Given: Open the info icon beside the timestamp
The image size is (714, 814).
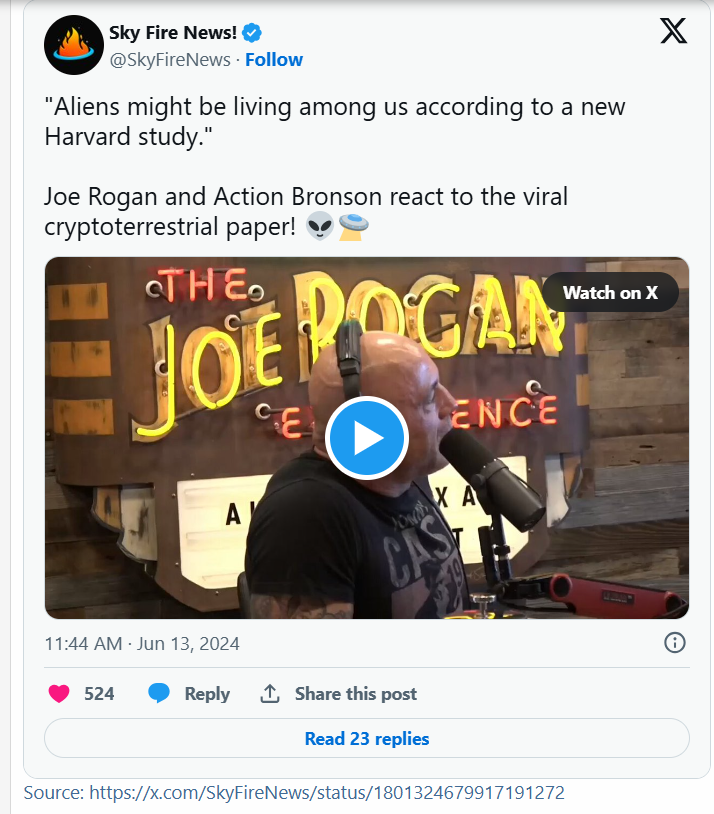Looking at the screenshot, I should coord(675,642).
